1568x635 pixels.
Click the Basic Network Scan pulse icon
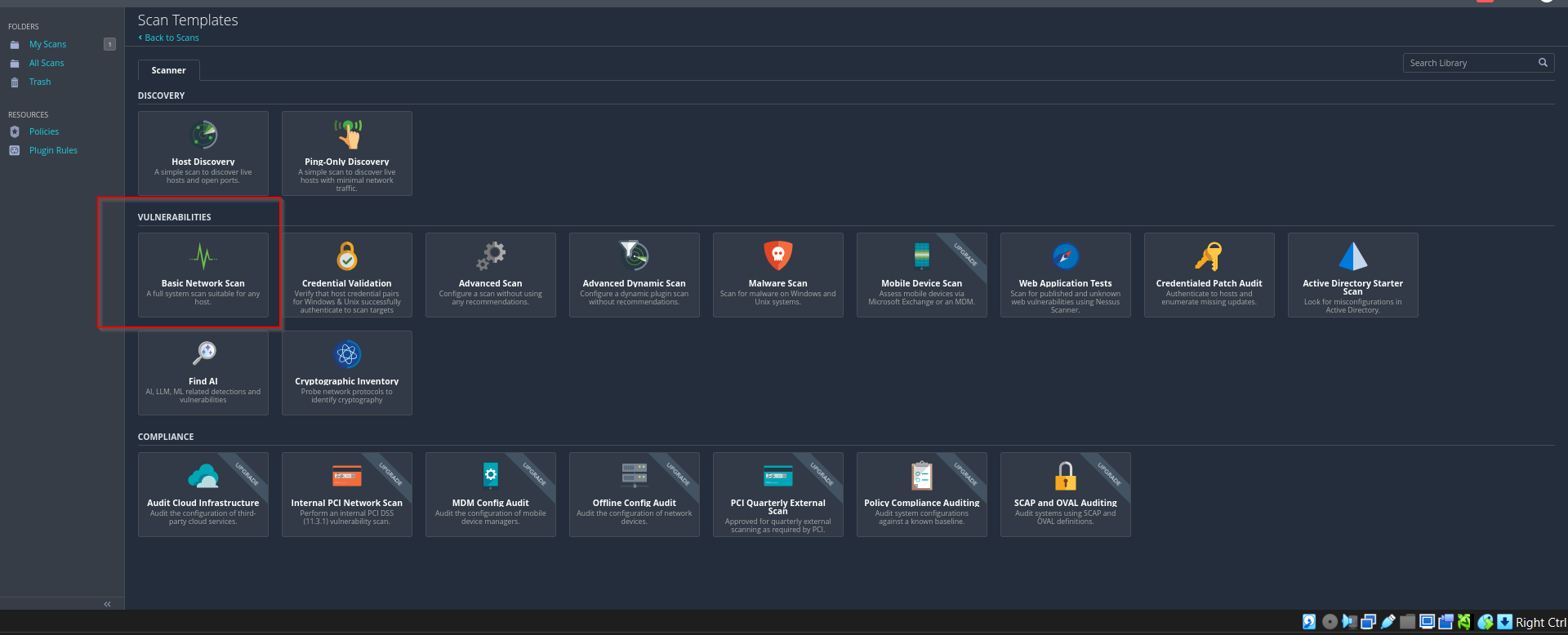click(203, 256)
